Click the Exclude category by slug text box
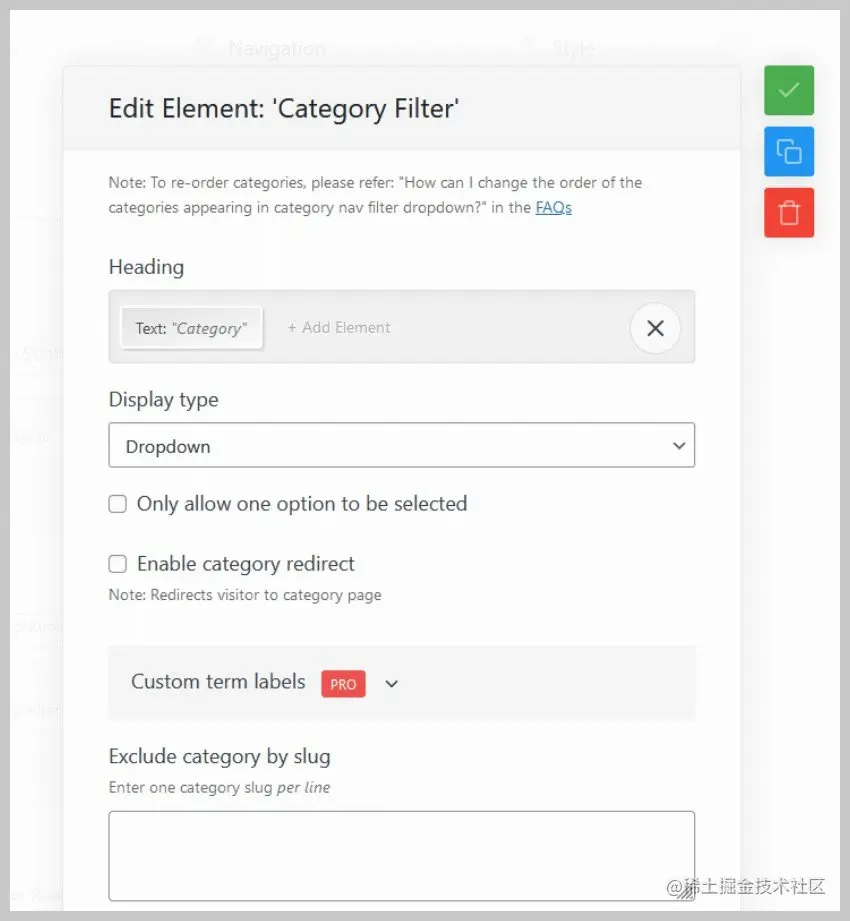 [400, 855]
